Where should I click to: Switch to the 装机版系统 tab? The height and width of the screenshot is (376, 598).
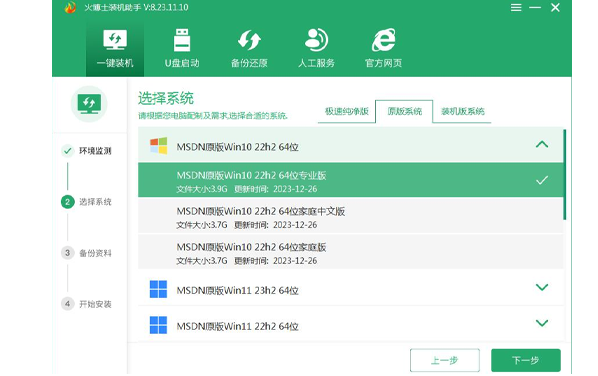point(462,111)
